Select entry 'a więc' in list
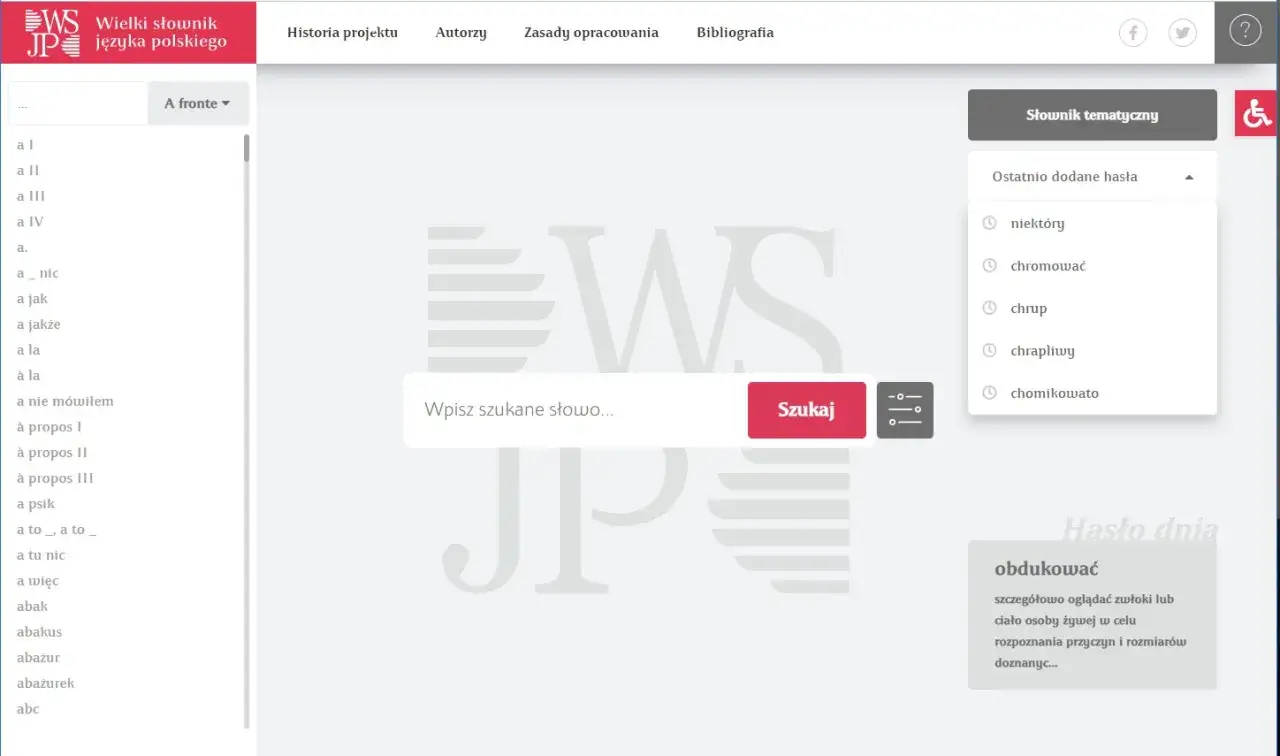The width and height of the screenshot is (1280, 756). tap(38, 581)
